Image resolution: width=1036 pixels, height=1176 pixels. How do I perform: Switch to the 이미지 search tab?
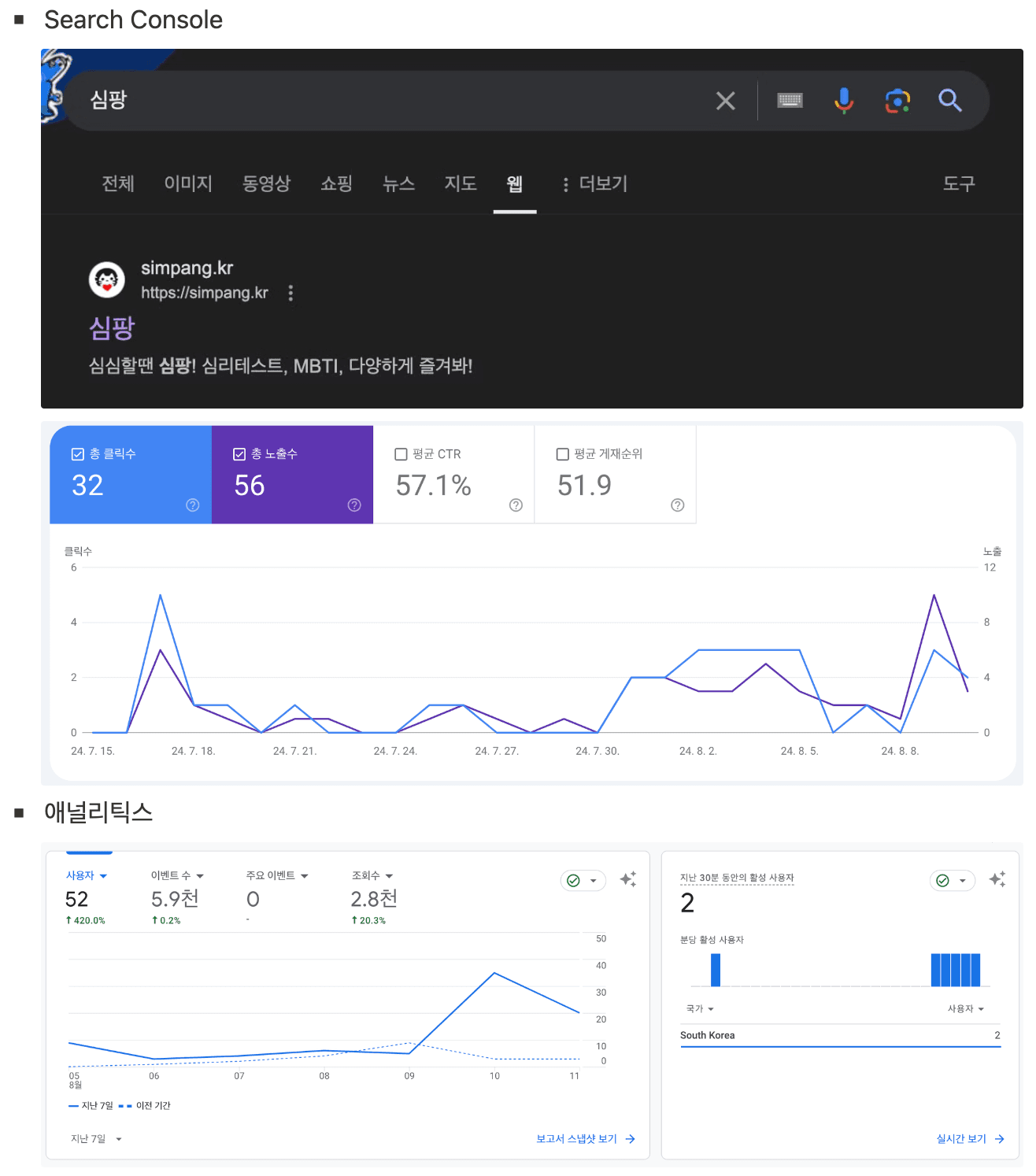click(188, 183)
